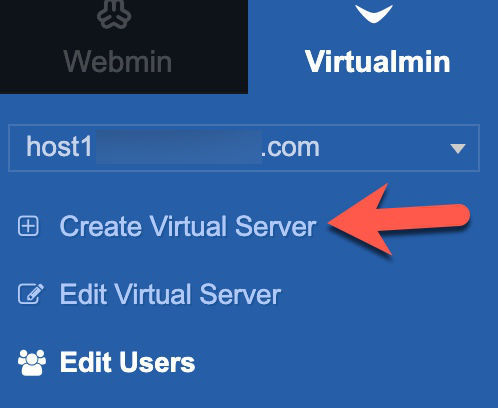Screen dimensions: 498x408
Task: Click the users group icon
Action: (32, 363)
